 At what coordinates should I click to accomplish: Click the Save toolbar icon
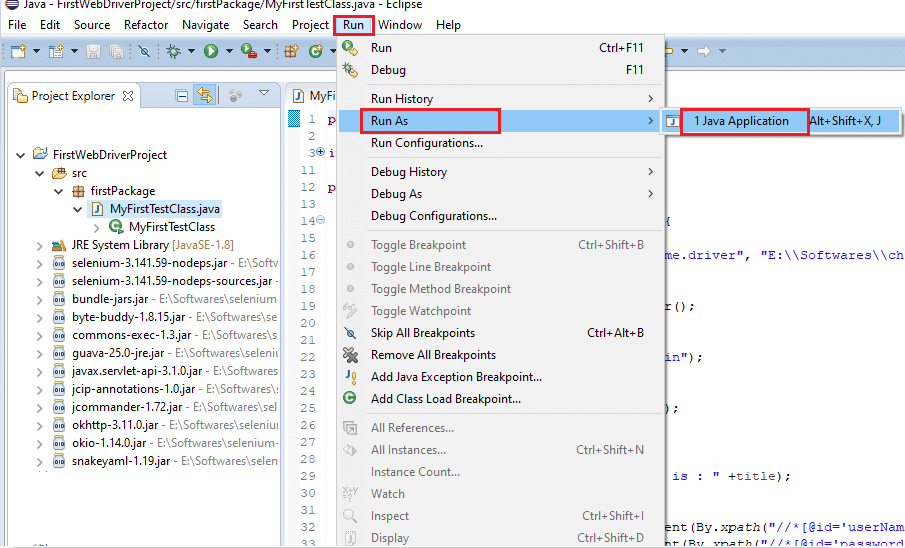click(x=94, y=51)
